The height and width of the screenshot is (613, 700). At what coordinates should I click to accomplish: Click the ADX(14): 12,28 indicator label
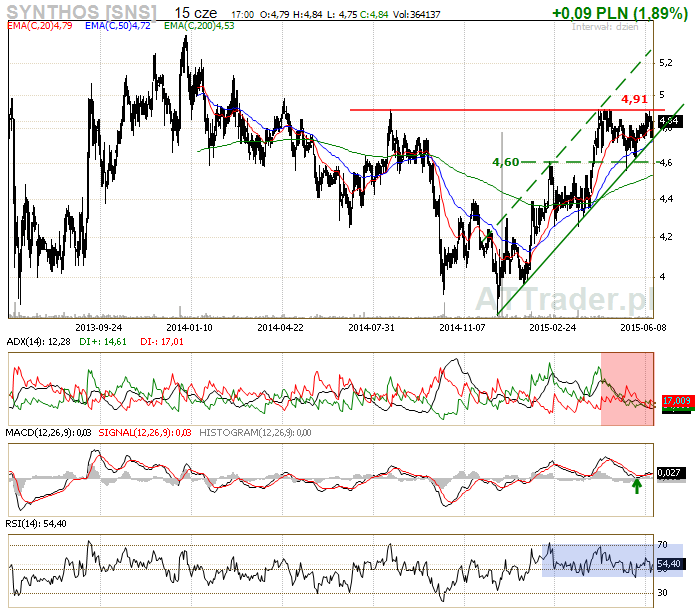(x=38, y=342)
